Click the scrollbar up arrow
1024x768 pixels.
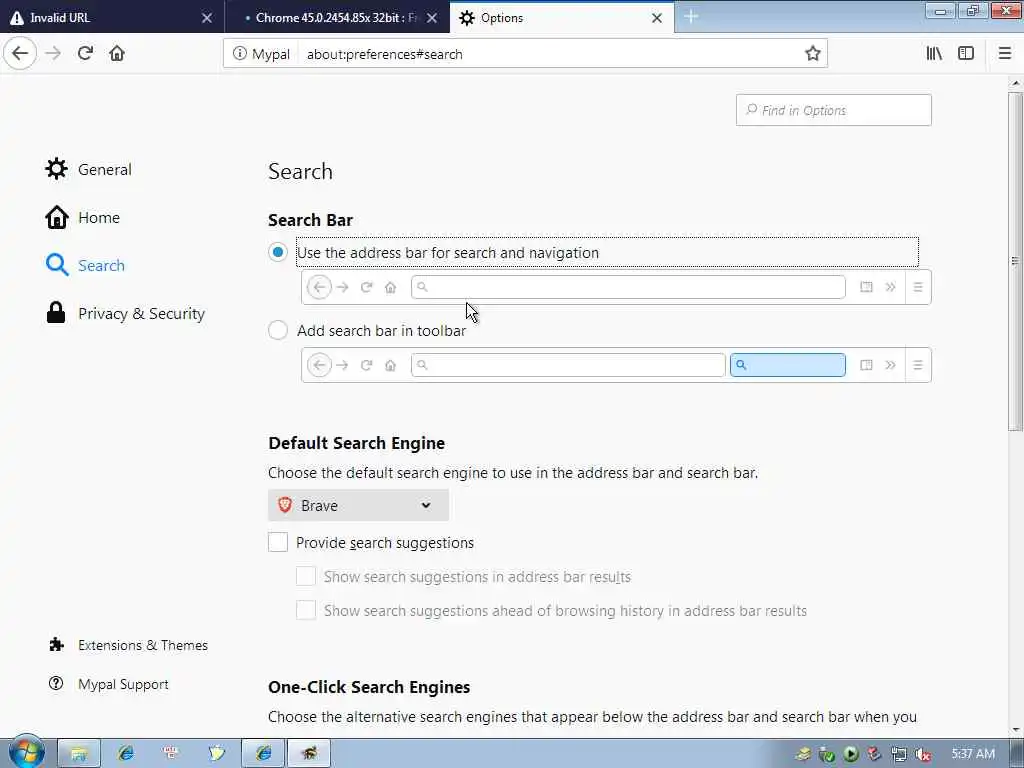tap(1015, 83)
